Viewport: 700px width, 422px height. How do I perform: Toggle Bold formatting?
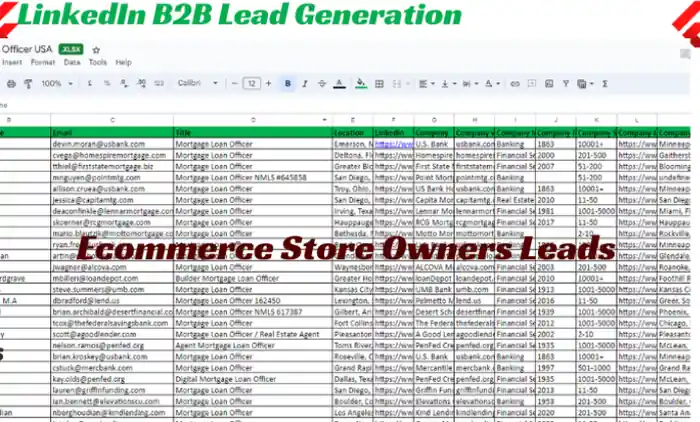[288, 84]
